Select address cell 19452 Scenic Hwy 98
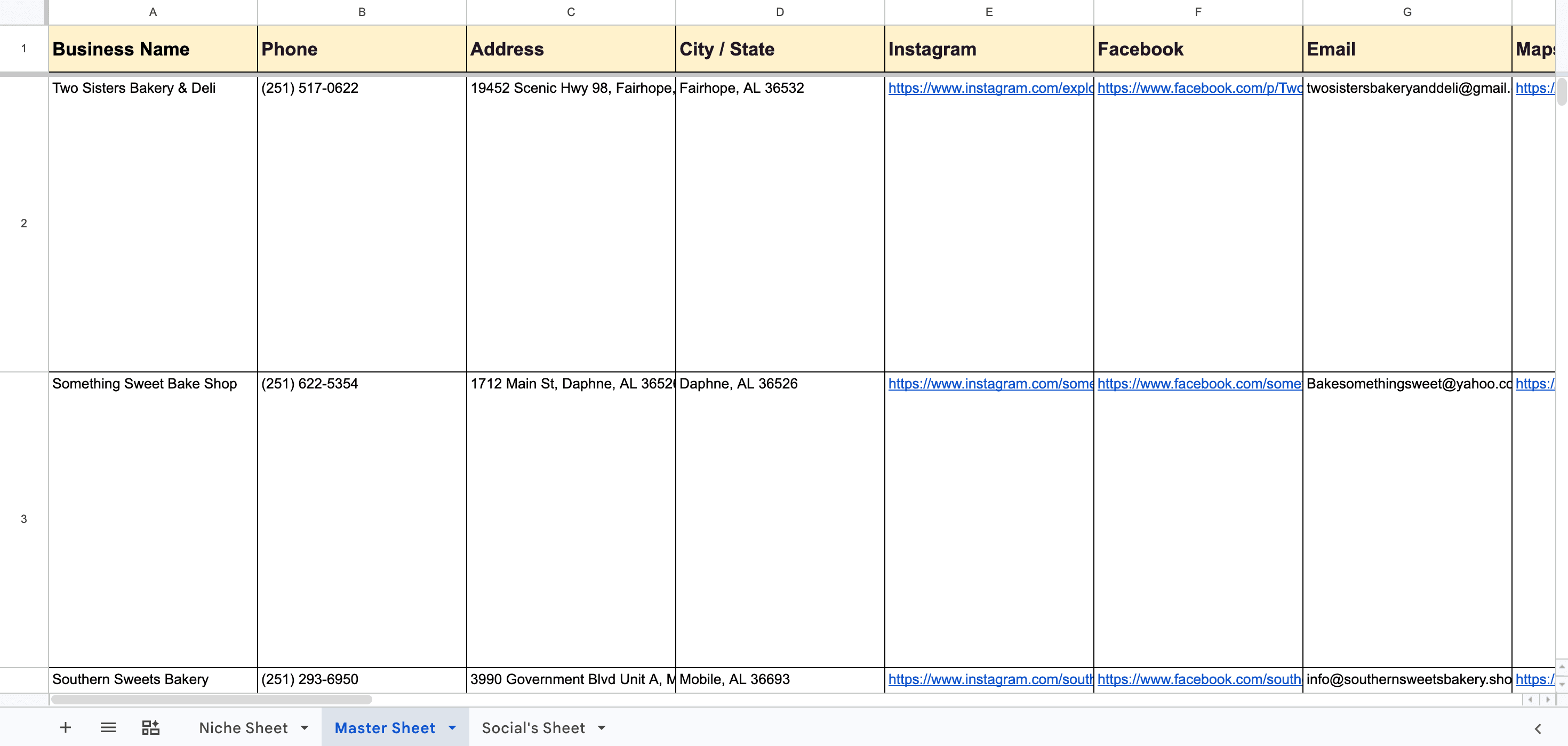 pos(571,224)
